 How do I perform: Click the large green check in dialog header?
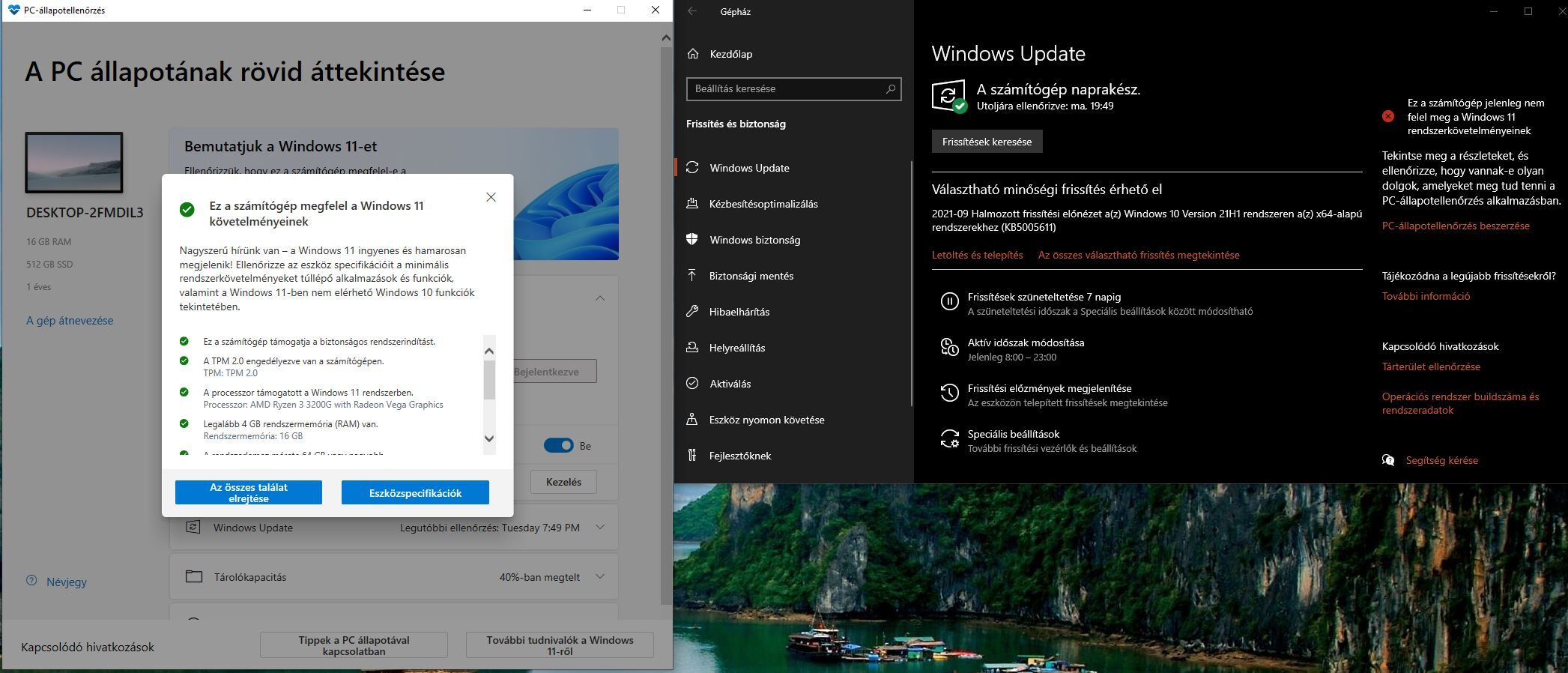(x=187, y=210)
